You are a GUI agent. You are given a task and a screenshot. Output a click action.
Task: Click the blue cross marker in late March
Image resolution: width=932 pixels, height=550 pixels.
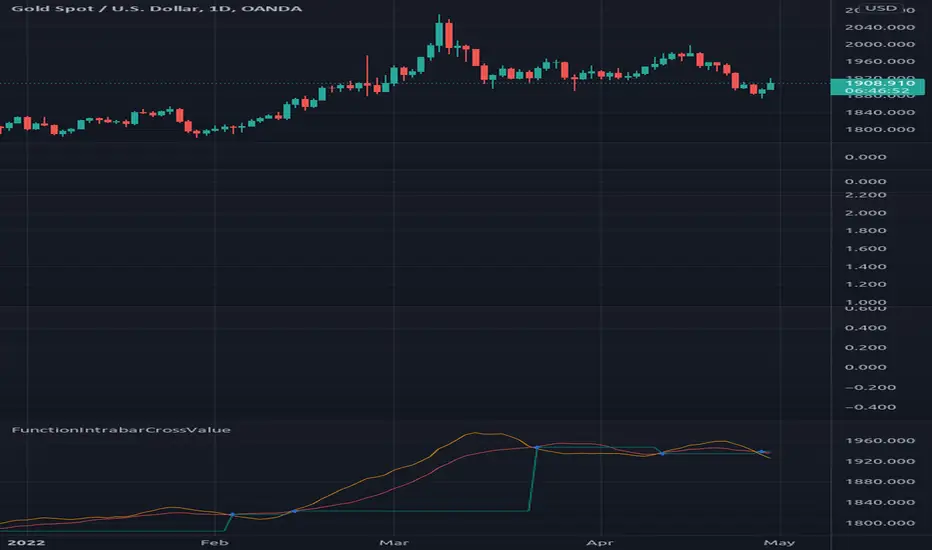pyautogui.click(x=536, y=447)
